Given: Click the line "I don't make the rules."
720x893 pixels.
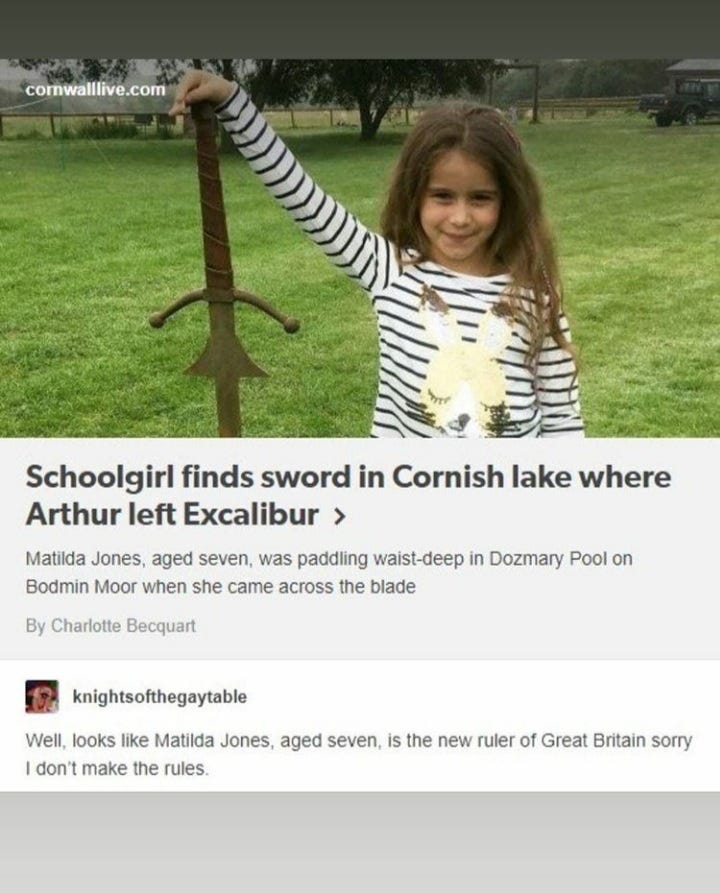Looking at the screenshot, I should 117,769.
